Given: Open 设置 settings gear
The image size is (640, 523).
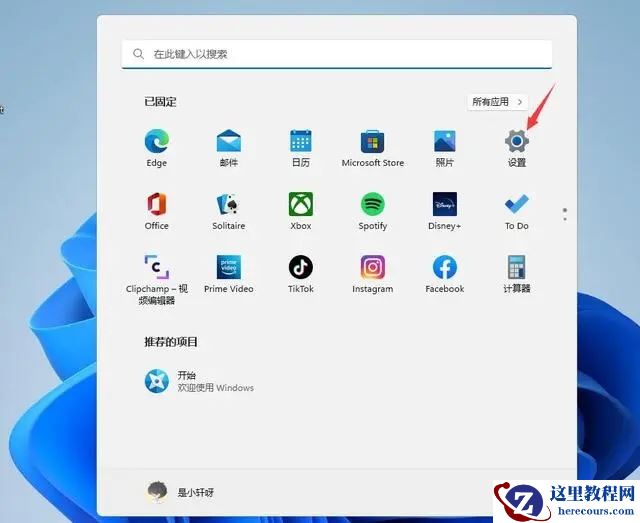Looking at the screenshot, I should click(517, 148).
